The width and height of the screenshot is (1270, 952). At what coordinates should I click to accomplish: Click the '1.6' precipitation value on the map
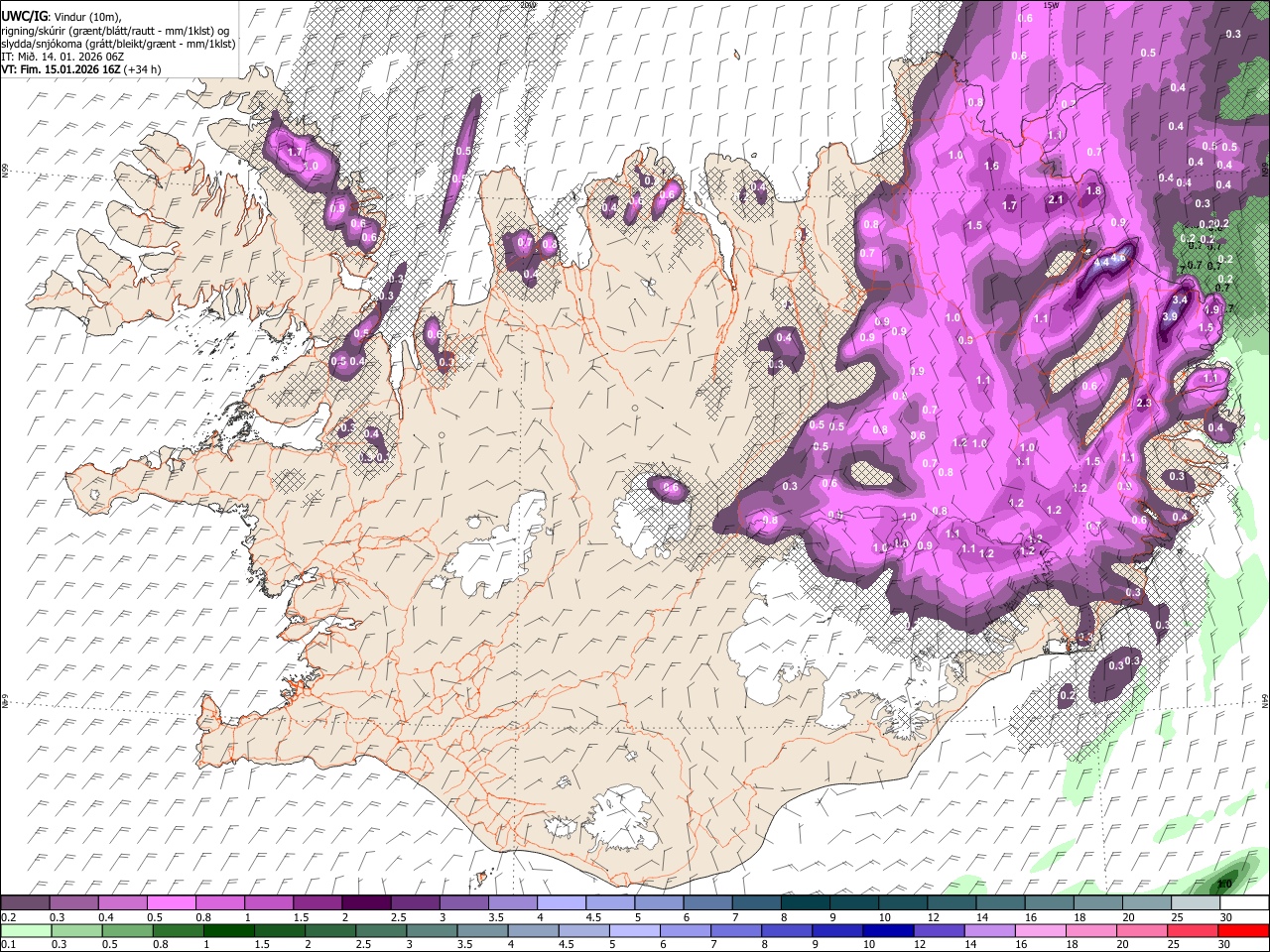[991, 166]
